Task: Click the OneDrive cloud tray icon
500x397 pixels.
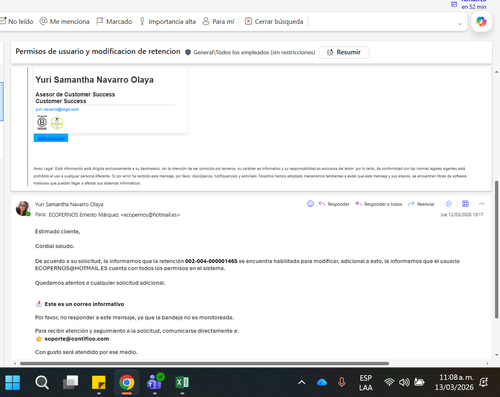Action: (322, 382)
